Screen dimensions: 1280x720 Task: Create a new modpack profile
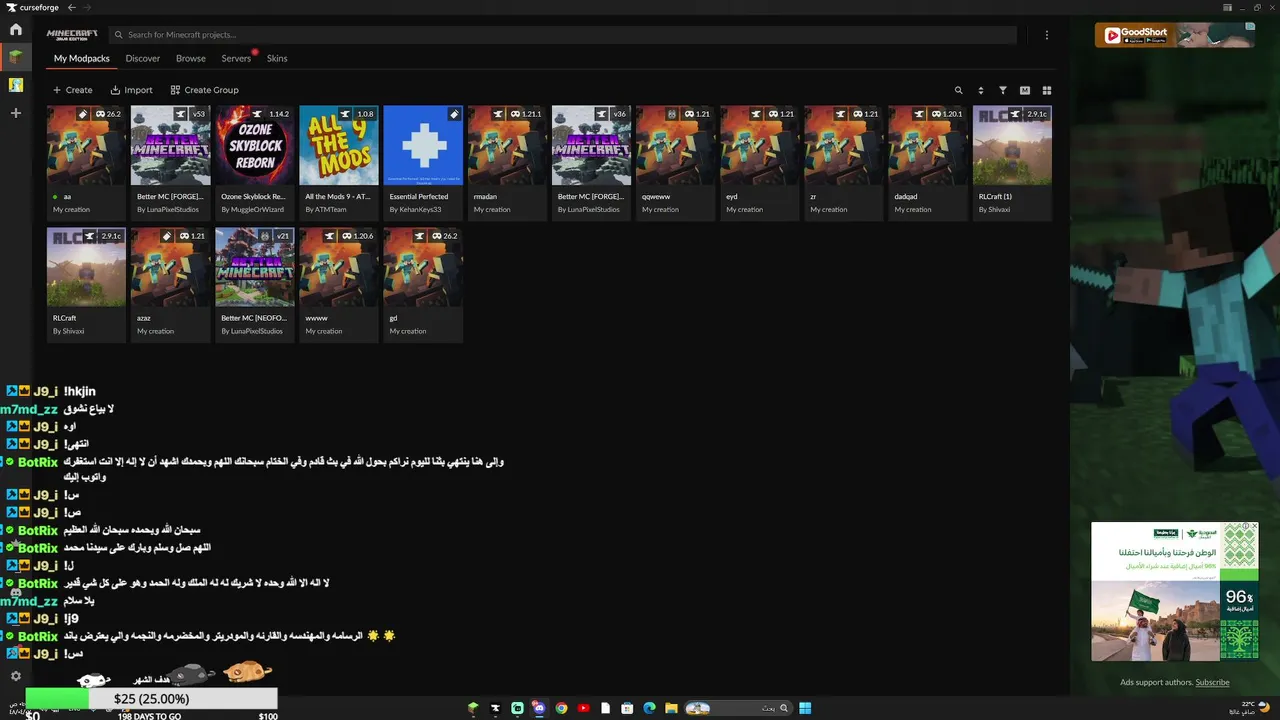click(72, 90)
